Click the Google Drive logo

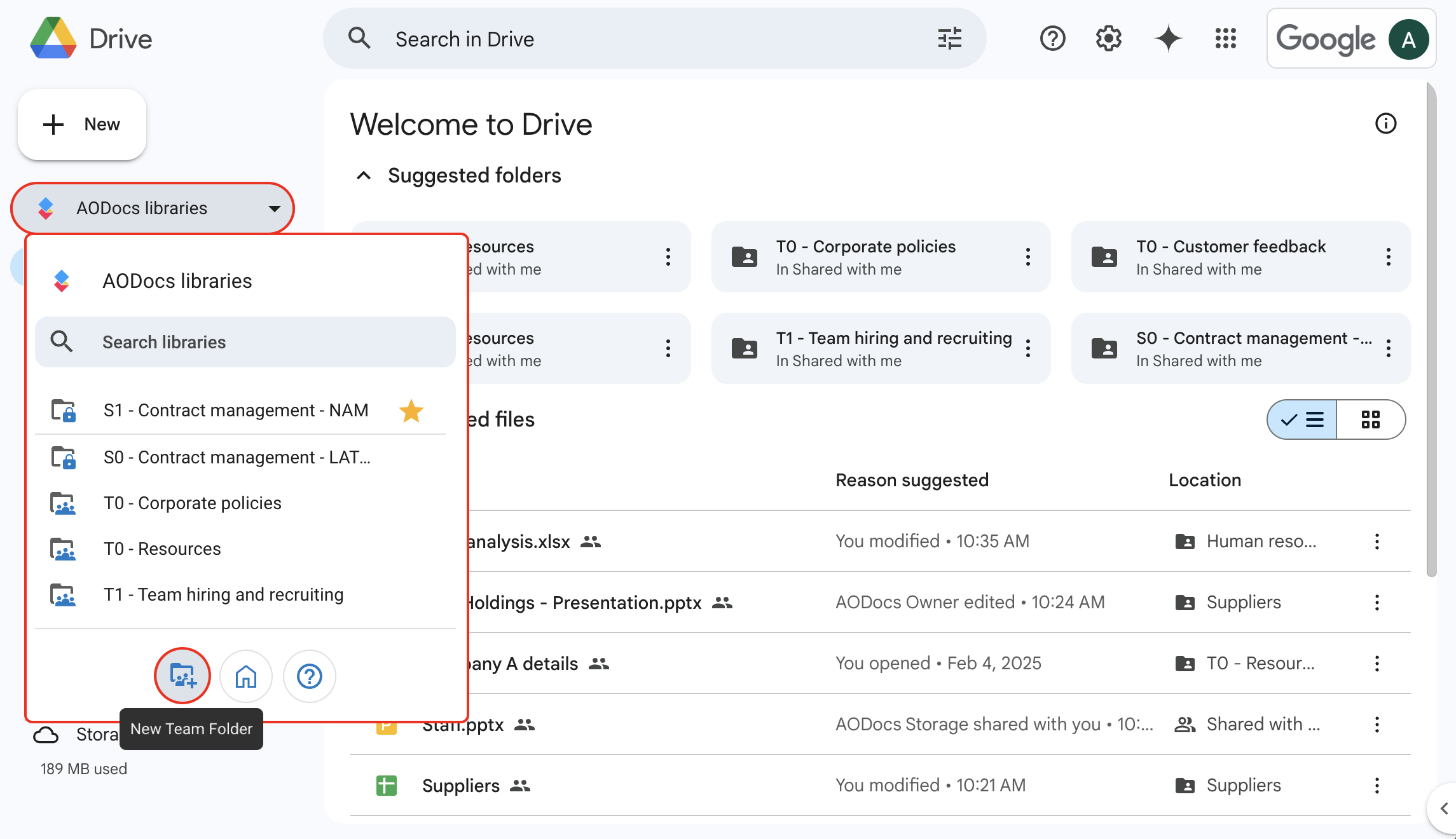point(53,38)
